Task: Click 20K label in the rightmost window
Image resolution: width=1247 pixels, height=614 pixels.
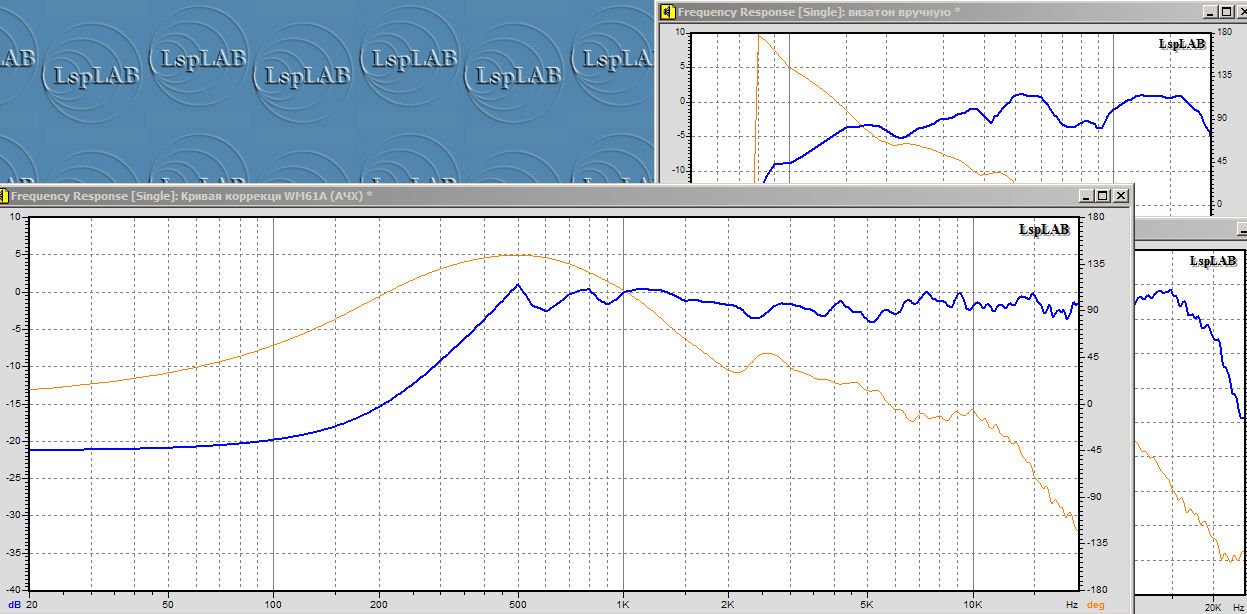Action: point(1212,607)
